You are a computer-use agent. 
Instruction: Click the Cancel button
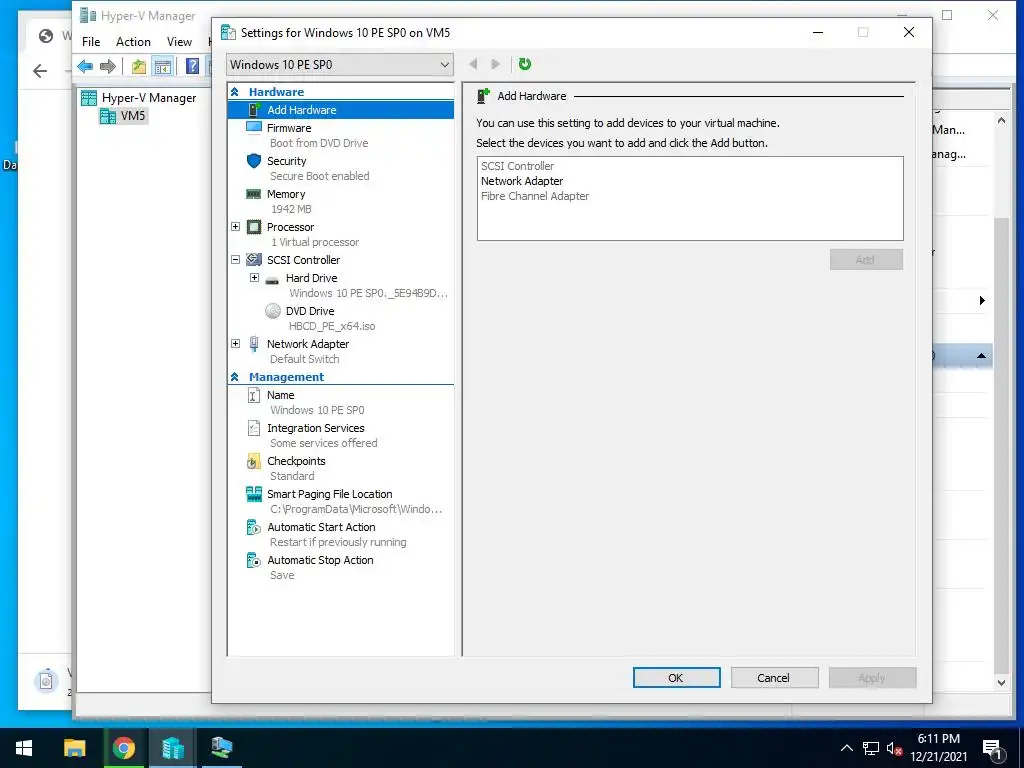coord(774,678)
